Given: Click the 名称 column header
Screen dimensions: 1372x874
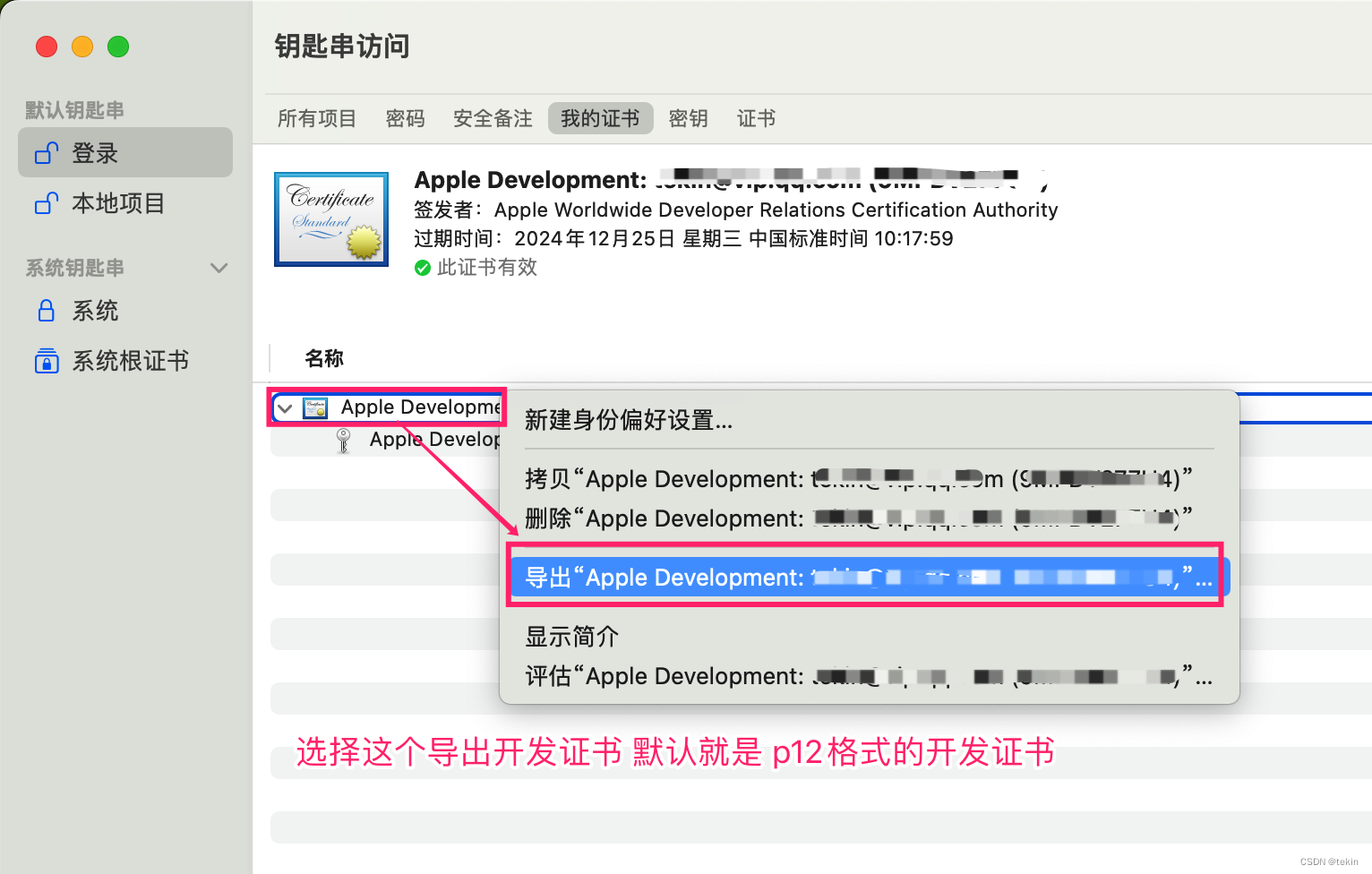Looking at the screenshot, I should tap(324, 358).
